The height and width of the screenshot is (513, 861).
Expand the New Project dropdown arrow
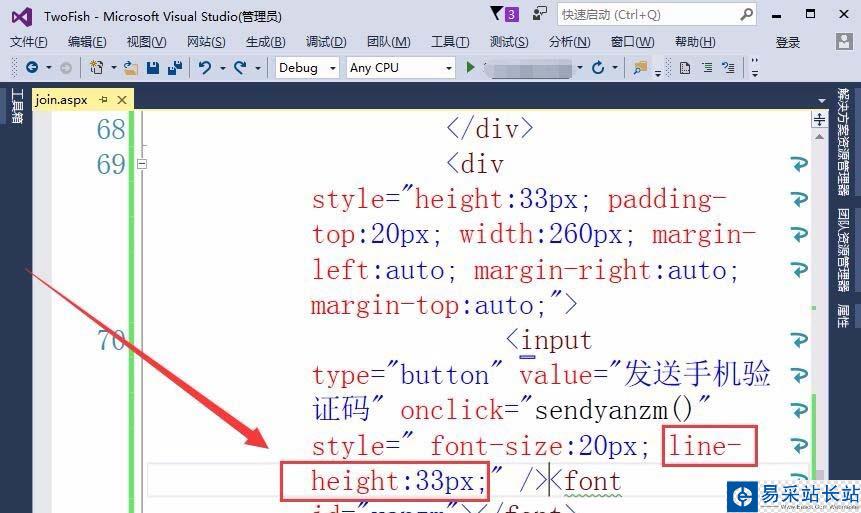click(x=114, y=68)
